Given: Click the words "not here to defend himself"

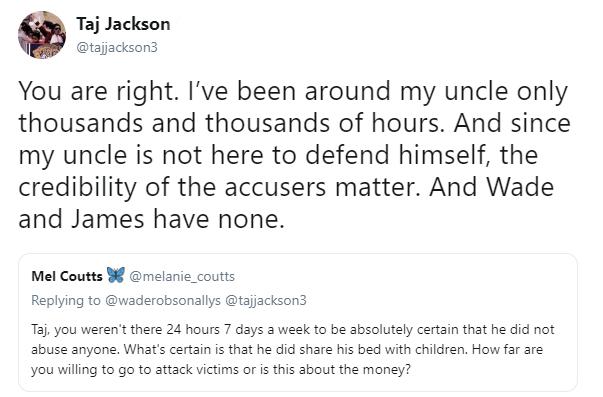Looking at the screenshot, I should (325, 155).
